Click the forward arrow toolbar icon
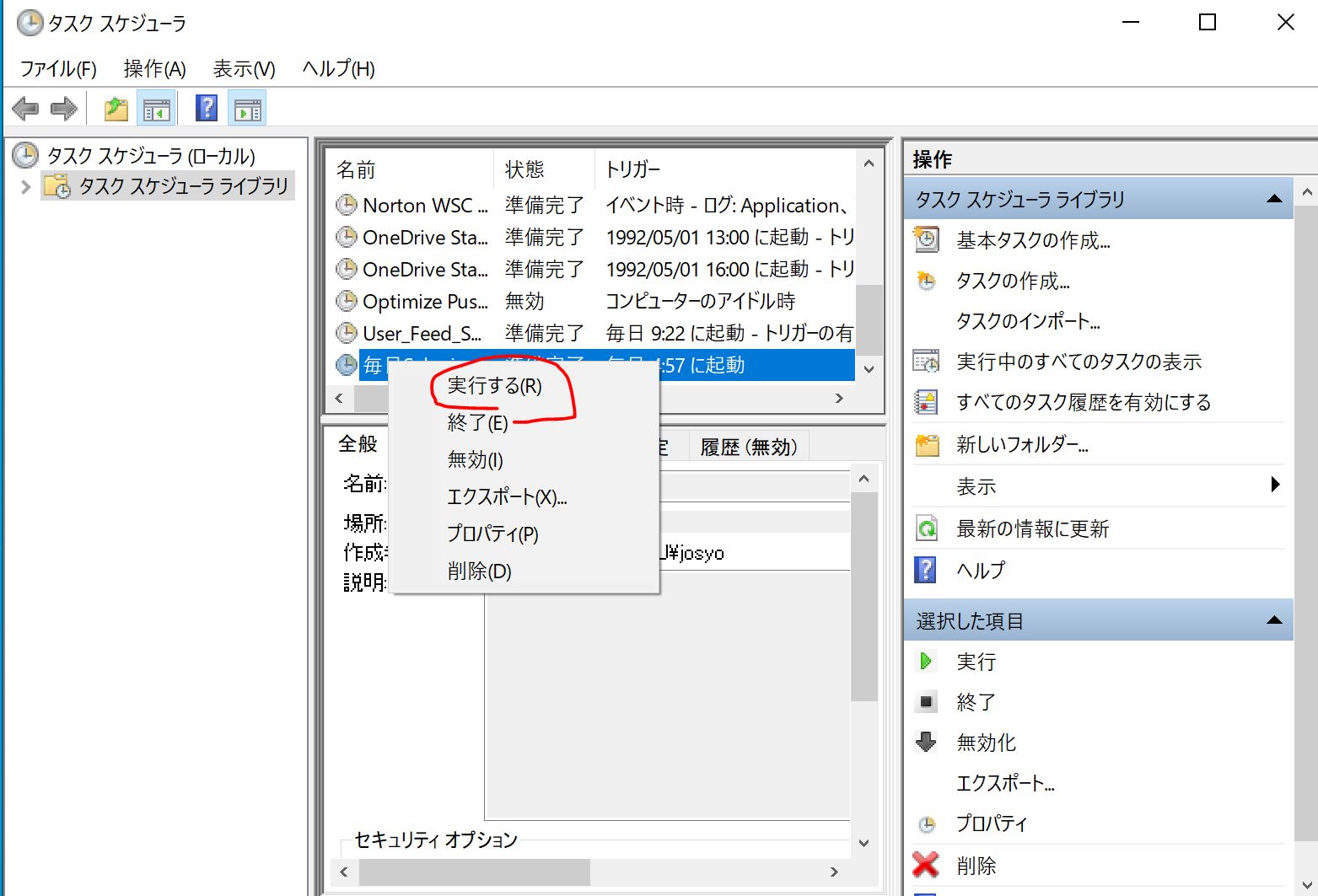1318x896 pixels. (x=64, y=109)
